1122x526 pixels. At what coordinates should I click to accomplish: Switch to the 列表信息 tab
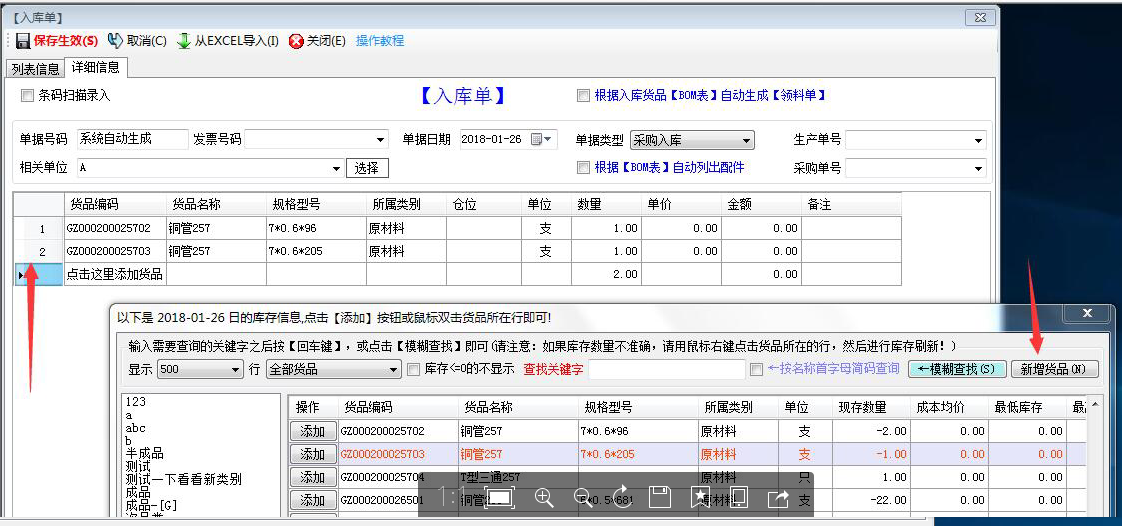35,69
